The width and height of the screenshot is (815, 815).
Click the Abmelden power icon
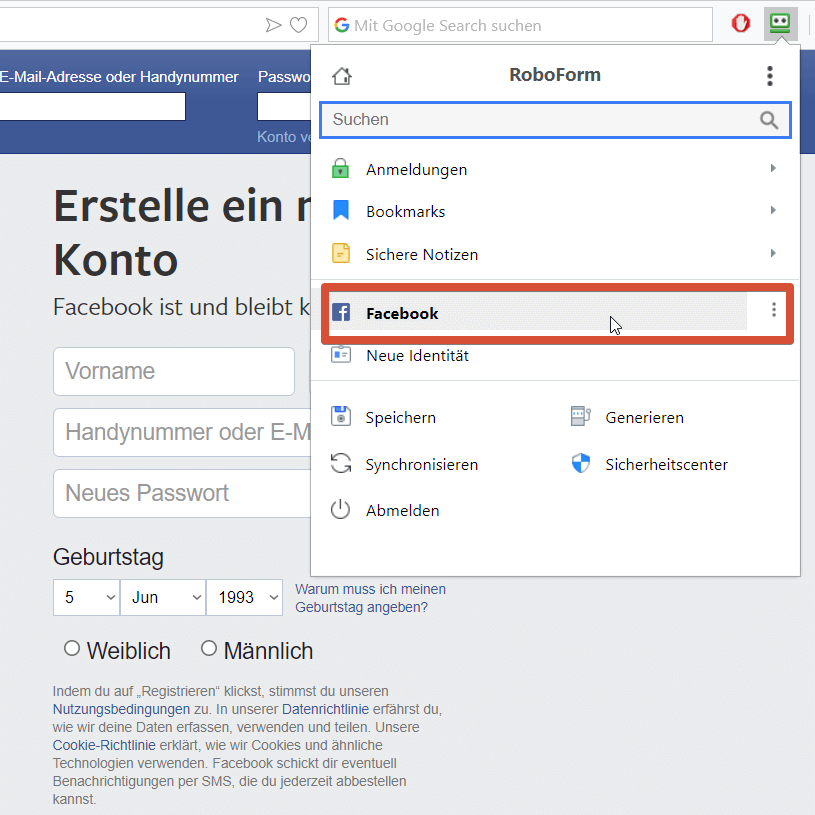tap(340, 509)
